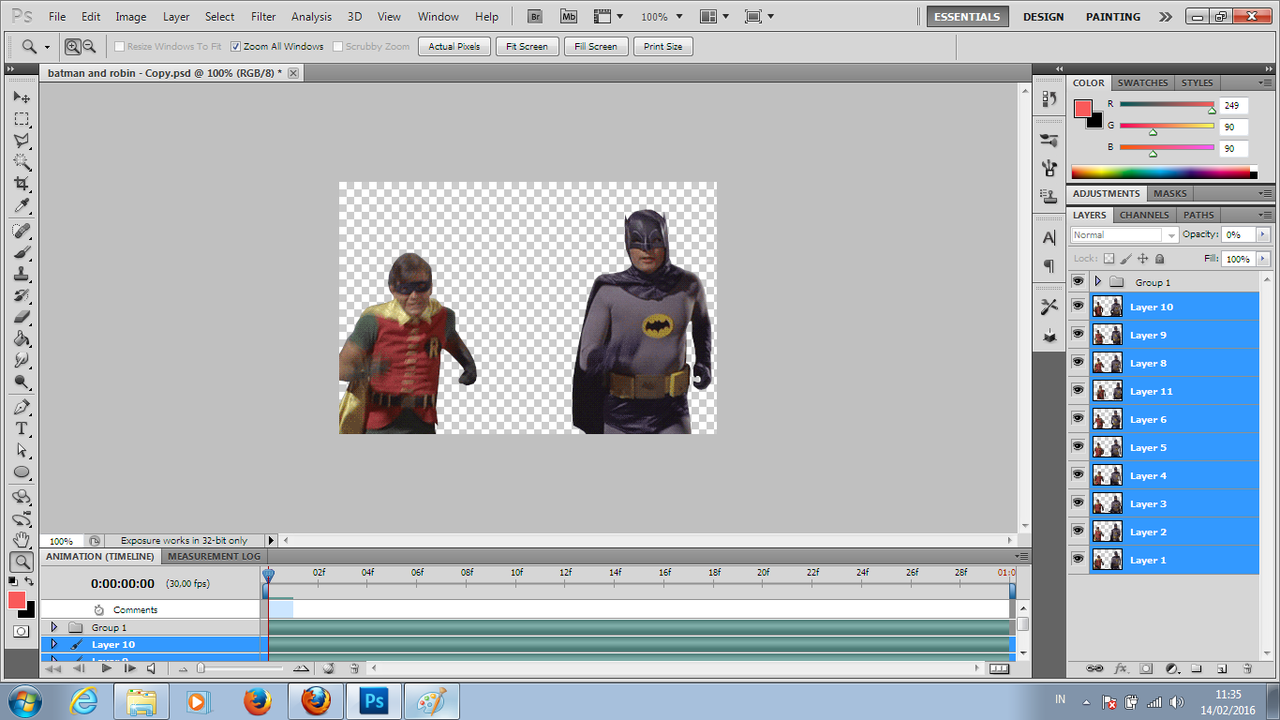Open the Analysis menu
This screenshot has width=1280, height=720.
click(x=311, y=17)
